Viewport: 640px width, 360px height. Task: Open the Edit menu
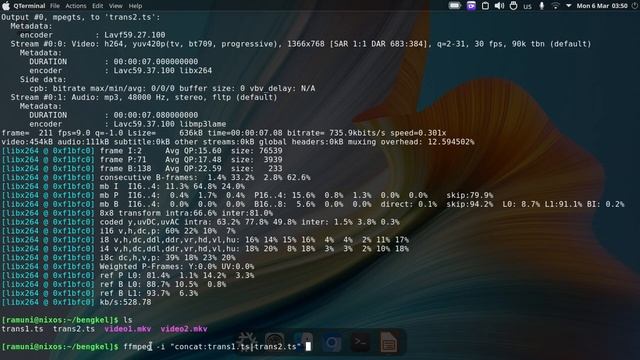[x=98, y=6]
